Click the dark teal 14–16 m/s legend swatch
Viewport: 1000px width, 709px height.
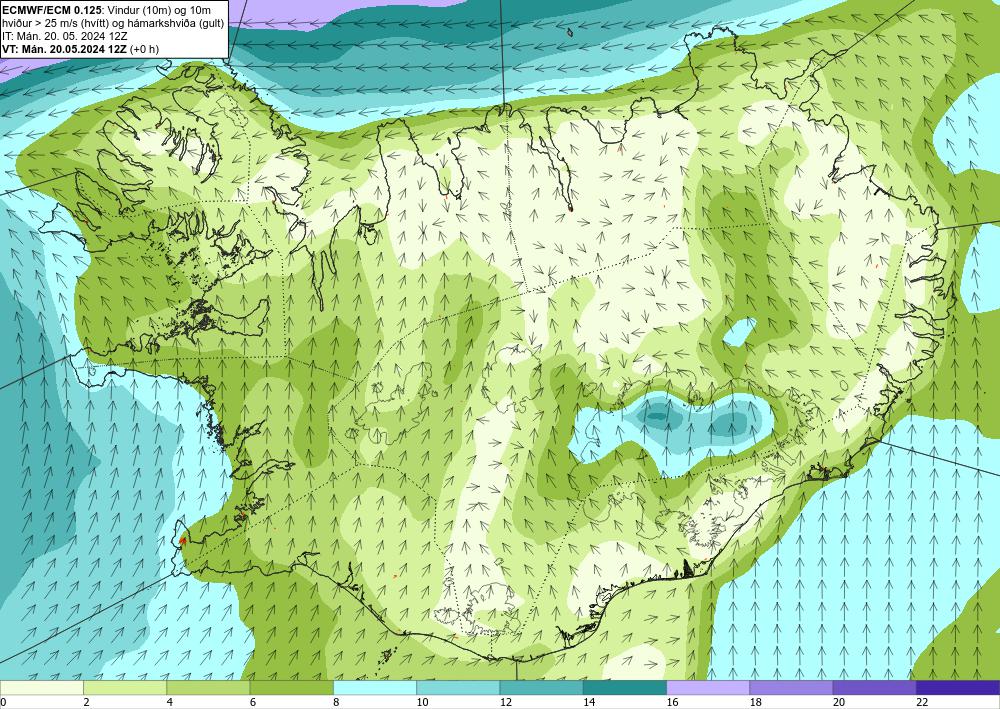point(625,688)
